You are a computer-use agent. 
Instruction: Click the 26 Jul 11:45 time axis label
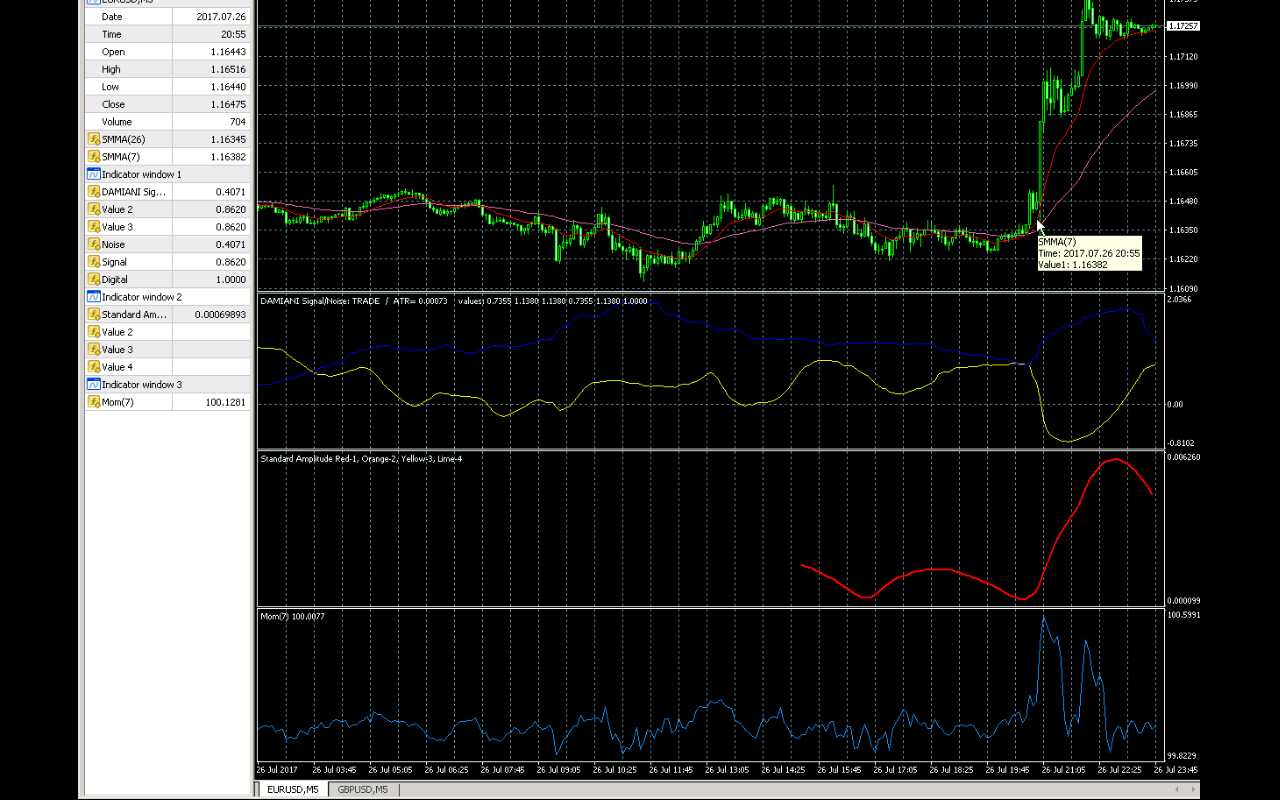(x=671, y=770)
